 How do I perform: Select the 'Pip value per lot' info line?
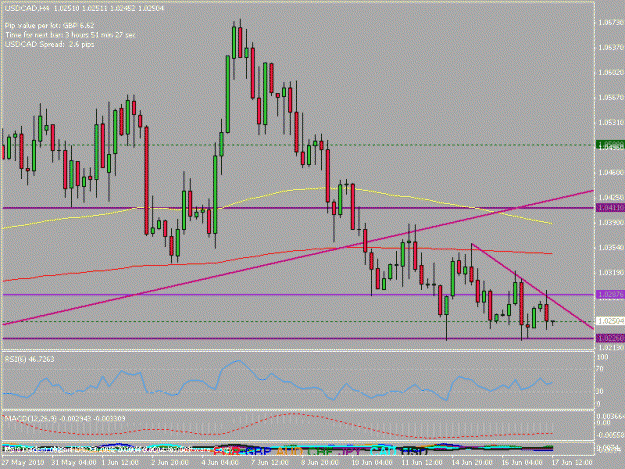[50, 26]
